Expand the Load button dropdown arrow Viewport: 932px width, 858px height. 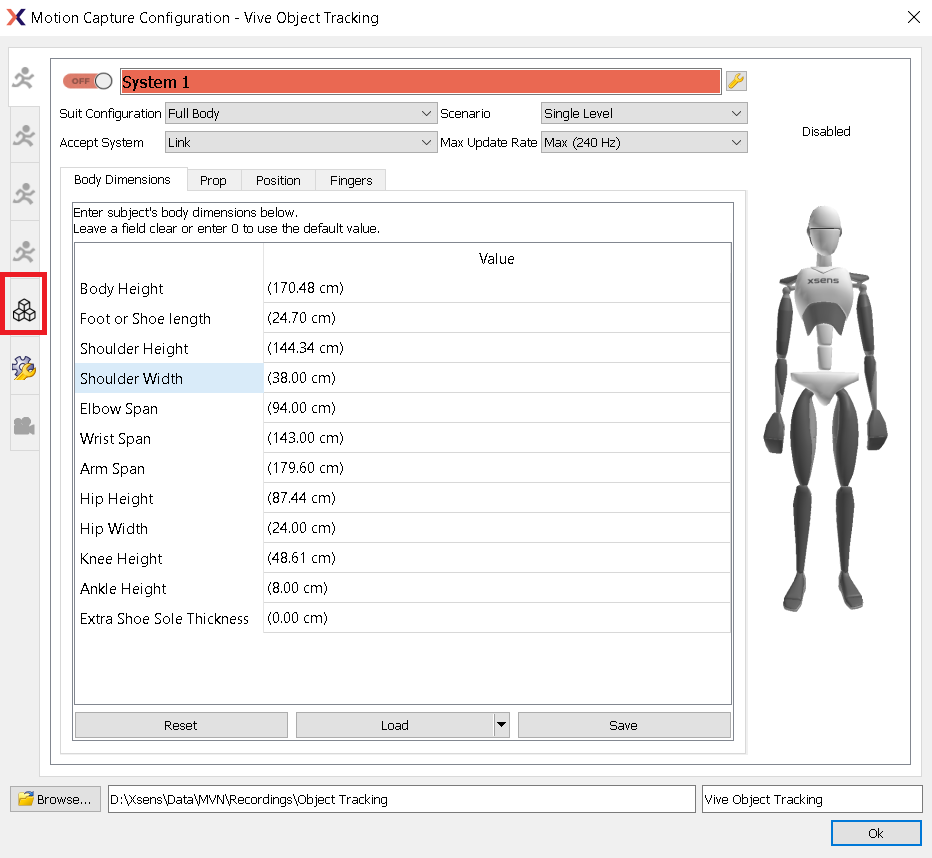click(x=502, y=725)
